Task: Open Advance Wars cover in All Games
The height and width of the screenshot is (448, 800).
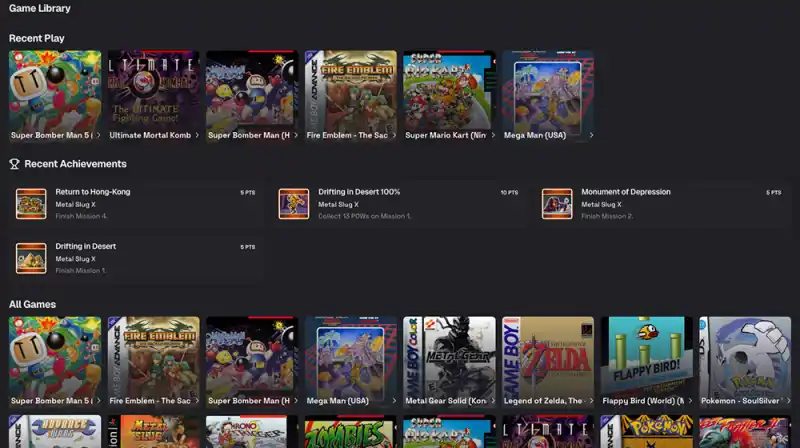Action: [x=55, y=432]
